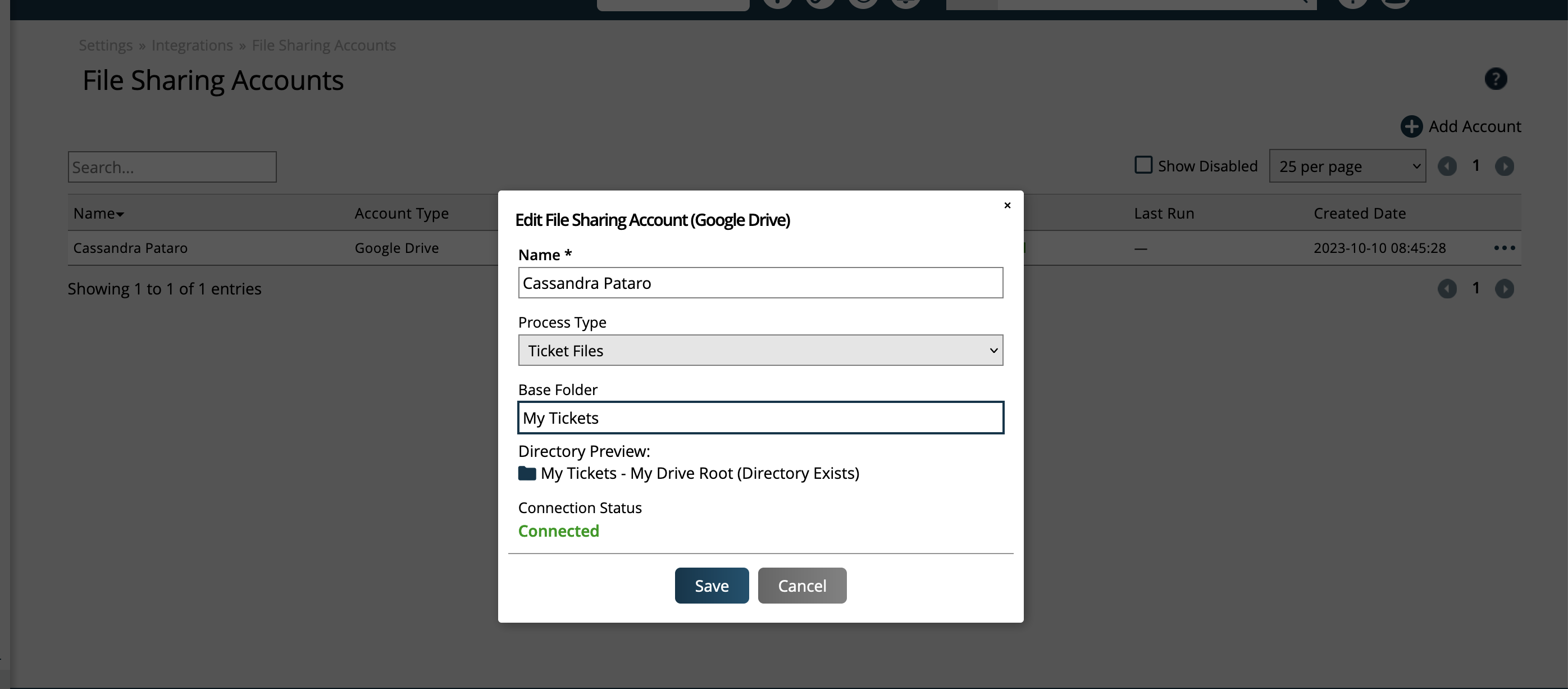Image resolution: width=1568 pixels, height=689 pixels.
Task: Go to previous page with the top pagination arrow
Action: 1447,166
